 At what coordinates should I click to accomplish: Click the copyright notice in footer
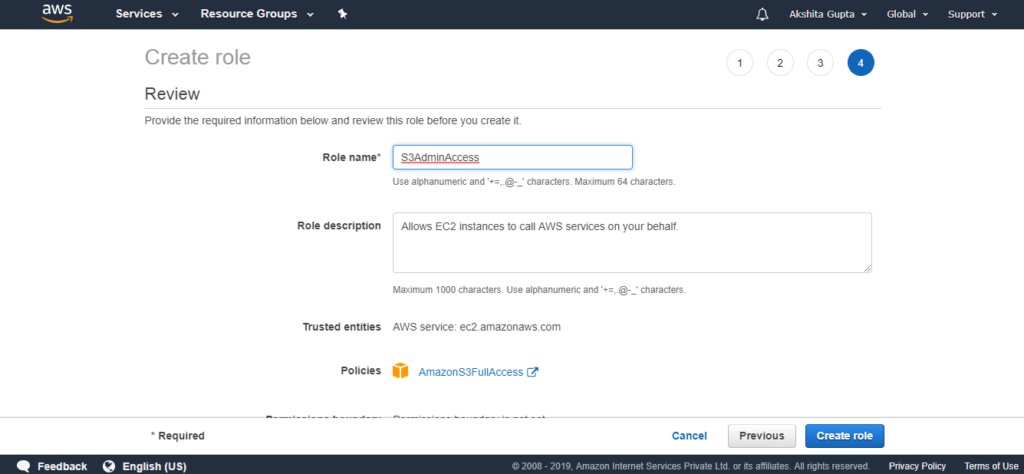[x=691, y=466]
